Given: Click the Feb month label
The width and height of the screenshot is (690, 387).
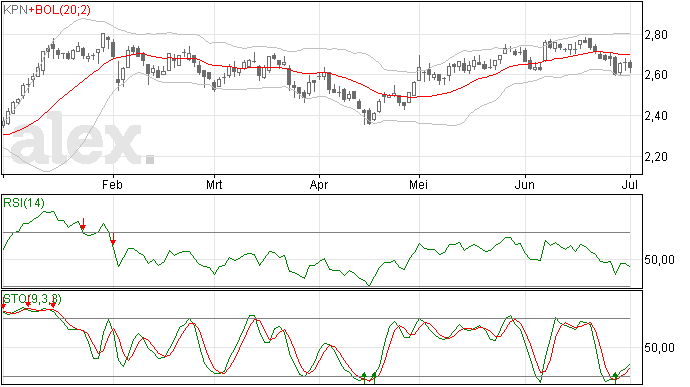Looking at the screenshot, I should tap(112, 184).
